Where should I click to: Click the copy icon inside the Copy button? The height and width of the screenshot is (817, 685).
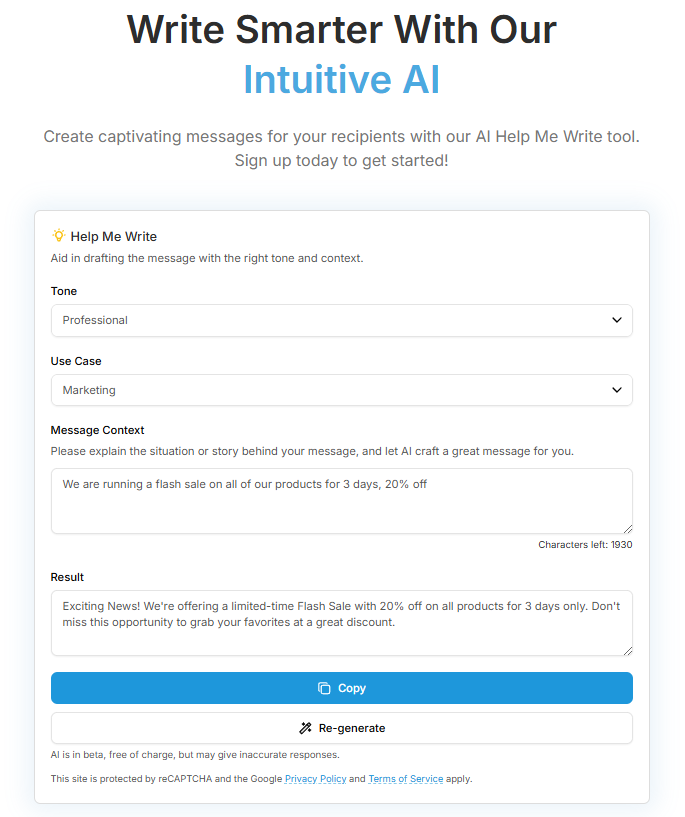pos(324,688)
